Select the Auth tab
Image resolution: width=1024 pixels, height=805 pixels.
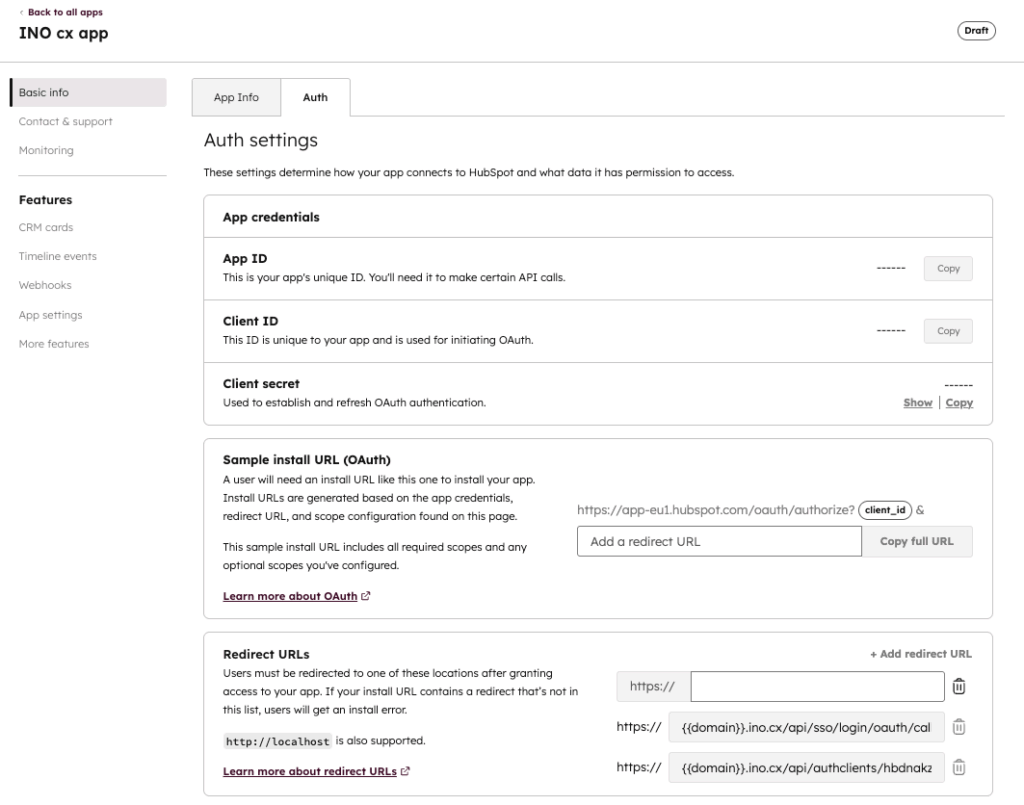315,97
